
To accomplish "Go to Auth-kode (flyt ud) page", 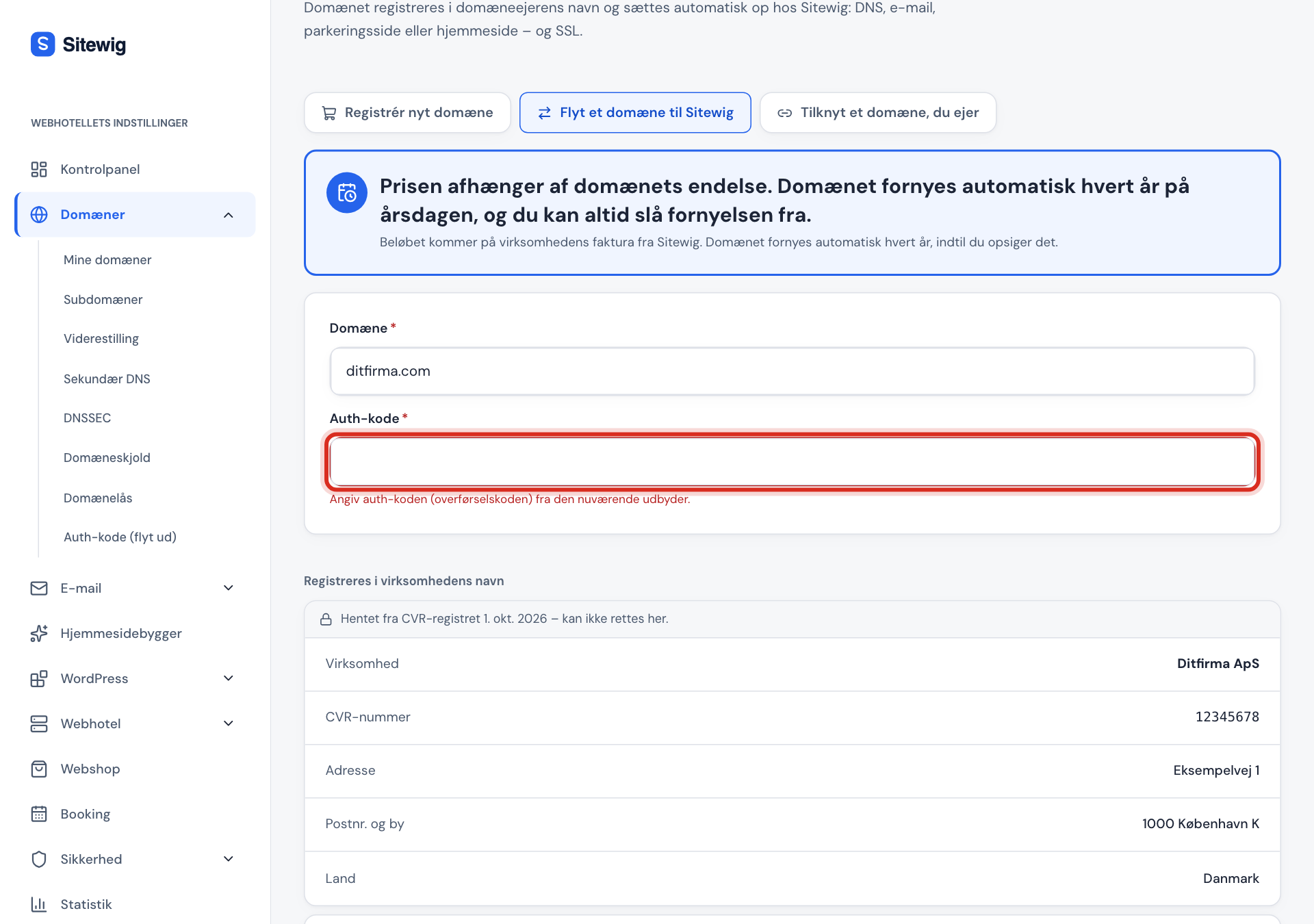I will point(120,537).
